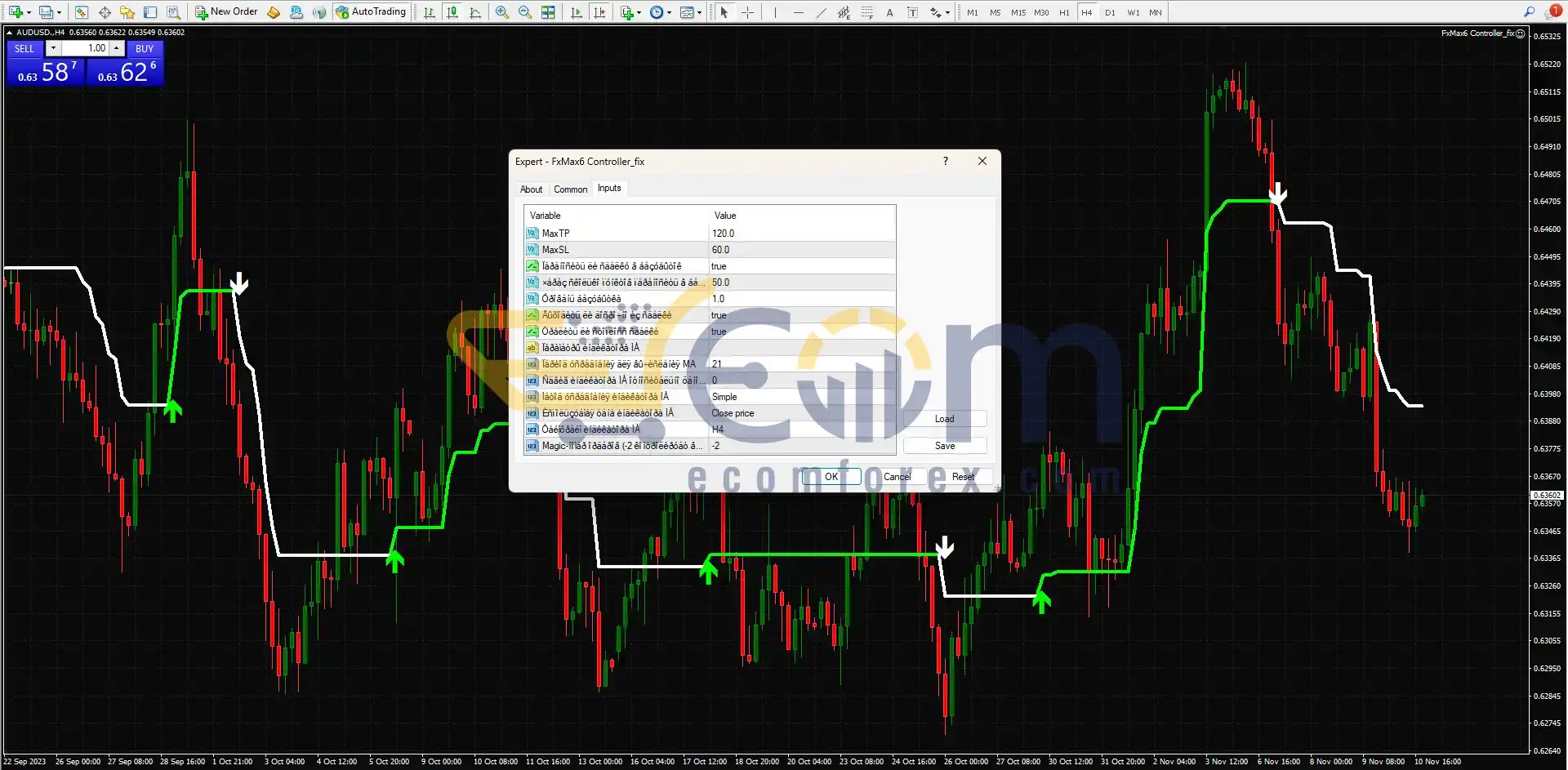Switch to the Inputs tab
Screen dimensions: 1568x770
[x=609, y=189]
